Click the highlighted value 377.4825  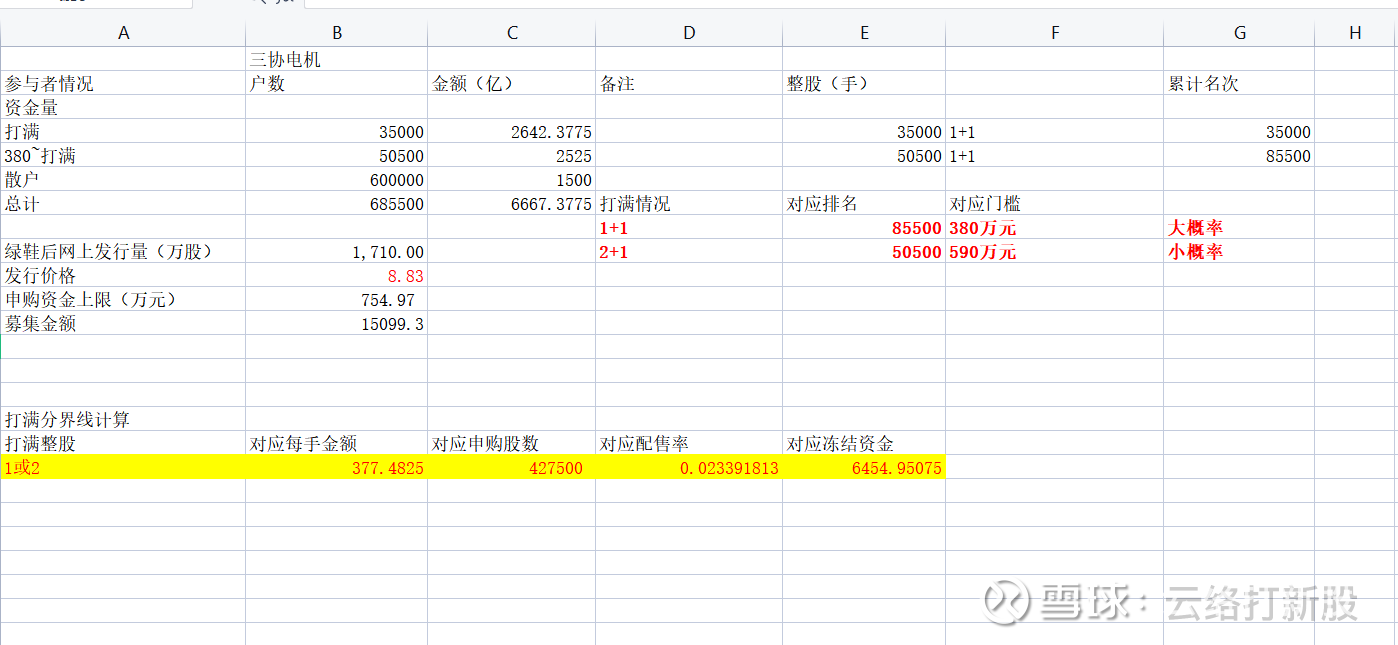[336, 467]
